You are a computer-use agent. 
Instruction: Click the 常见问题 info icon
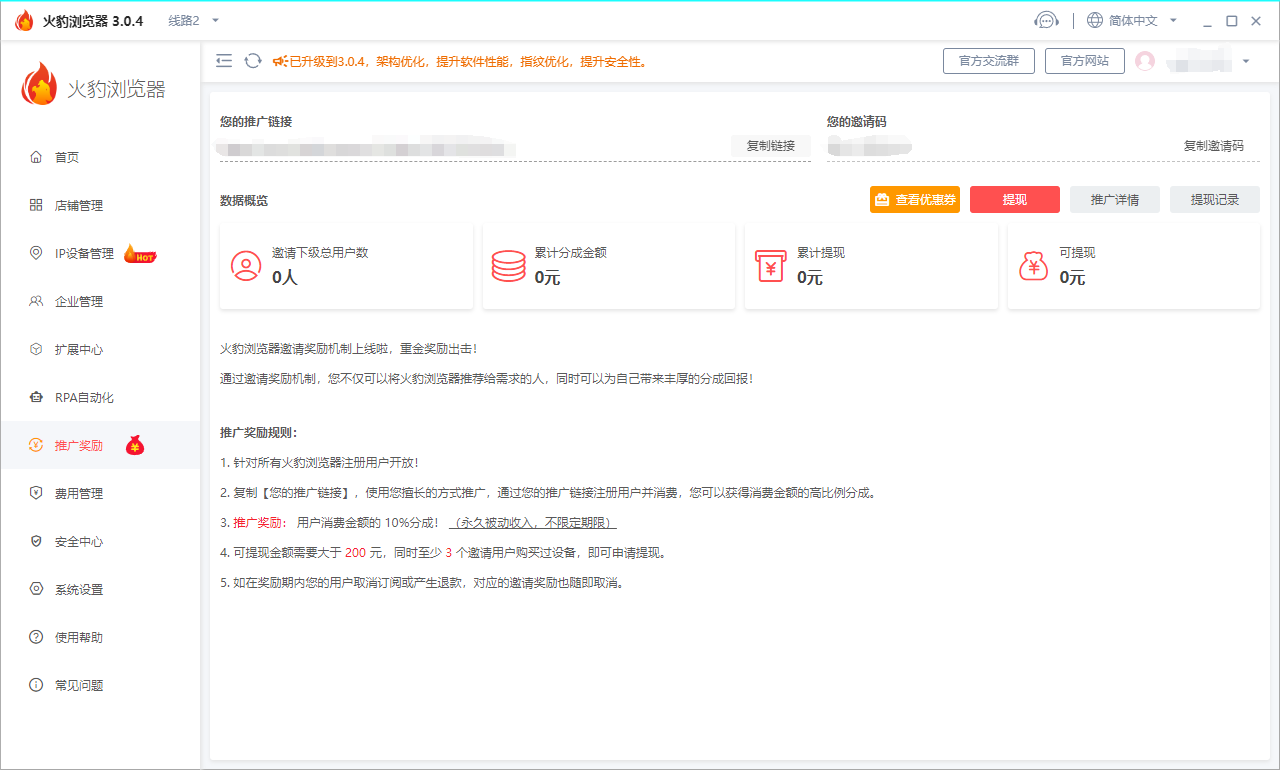coord(36,685)
